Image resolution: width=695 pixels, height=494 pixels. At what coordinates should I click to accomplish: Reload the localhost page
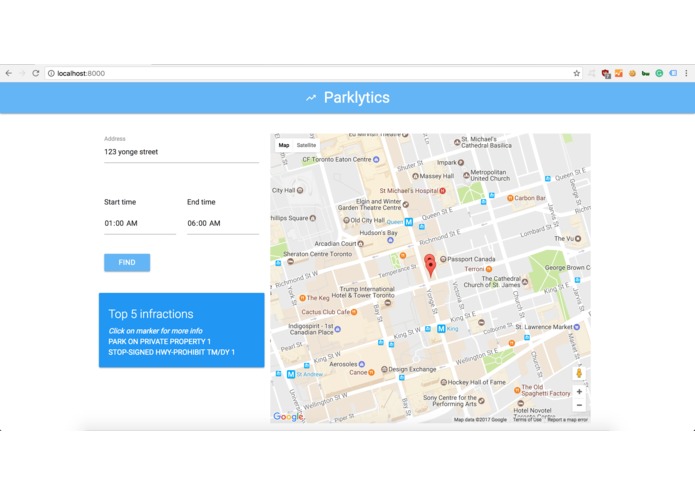click(36, 73)
